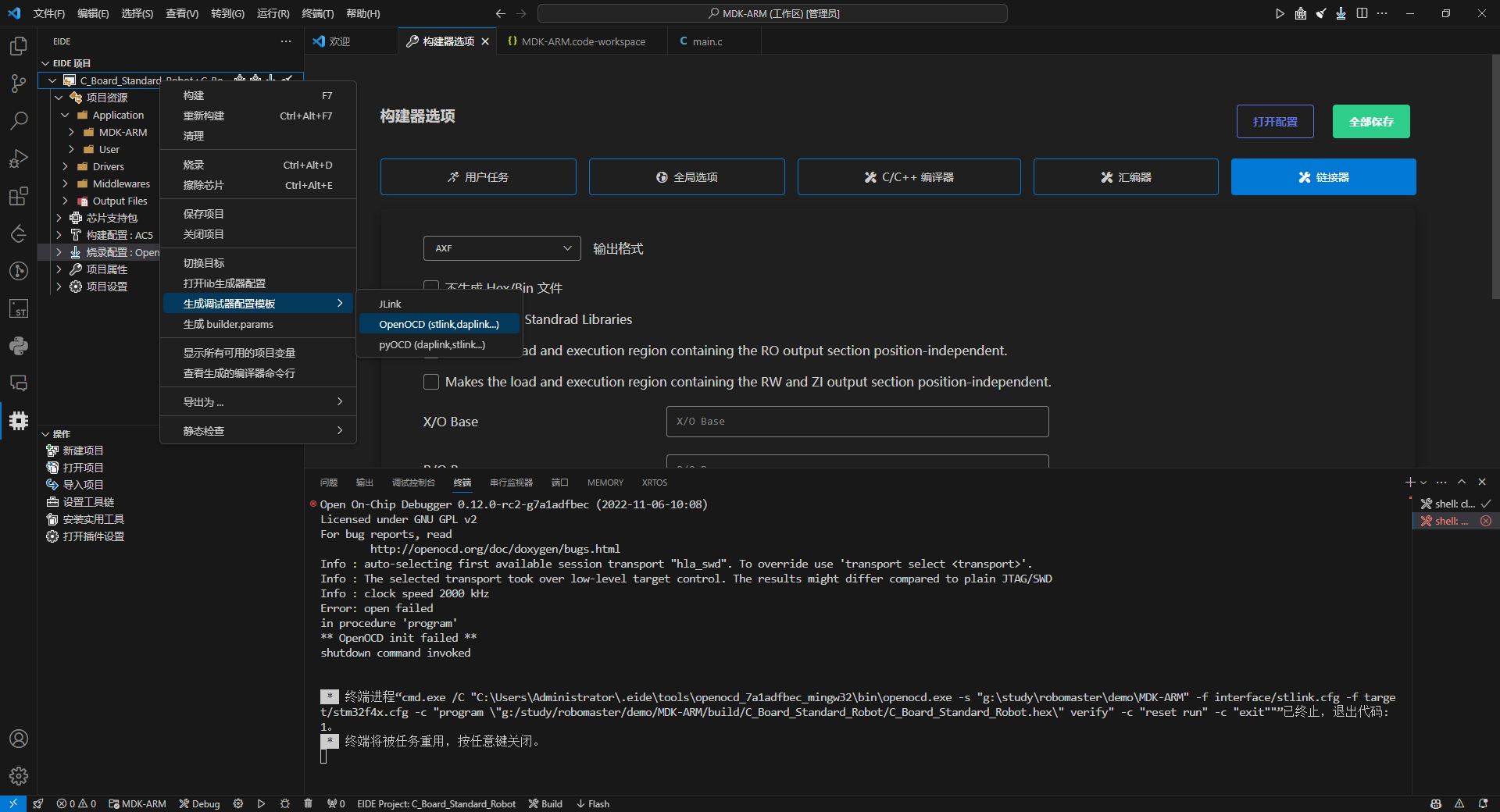
Task: Choose 烧录 in the context menu
Action: (258, 165)
